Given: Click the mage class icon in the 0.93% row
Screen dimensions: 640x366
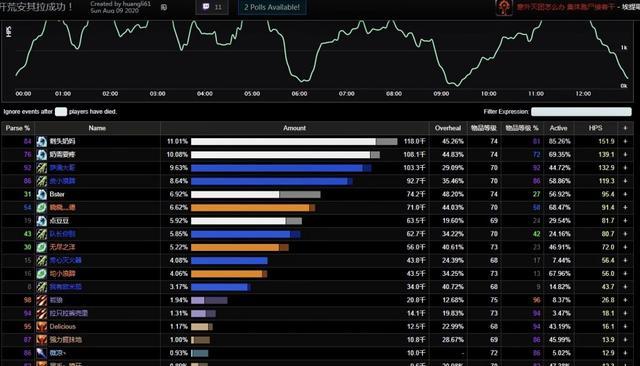Looking at the screenshot, I should [x=42, y=353].
